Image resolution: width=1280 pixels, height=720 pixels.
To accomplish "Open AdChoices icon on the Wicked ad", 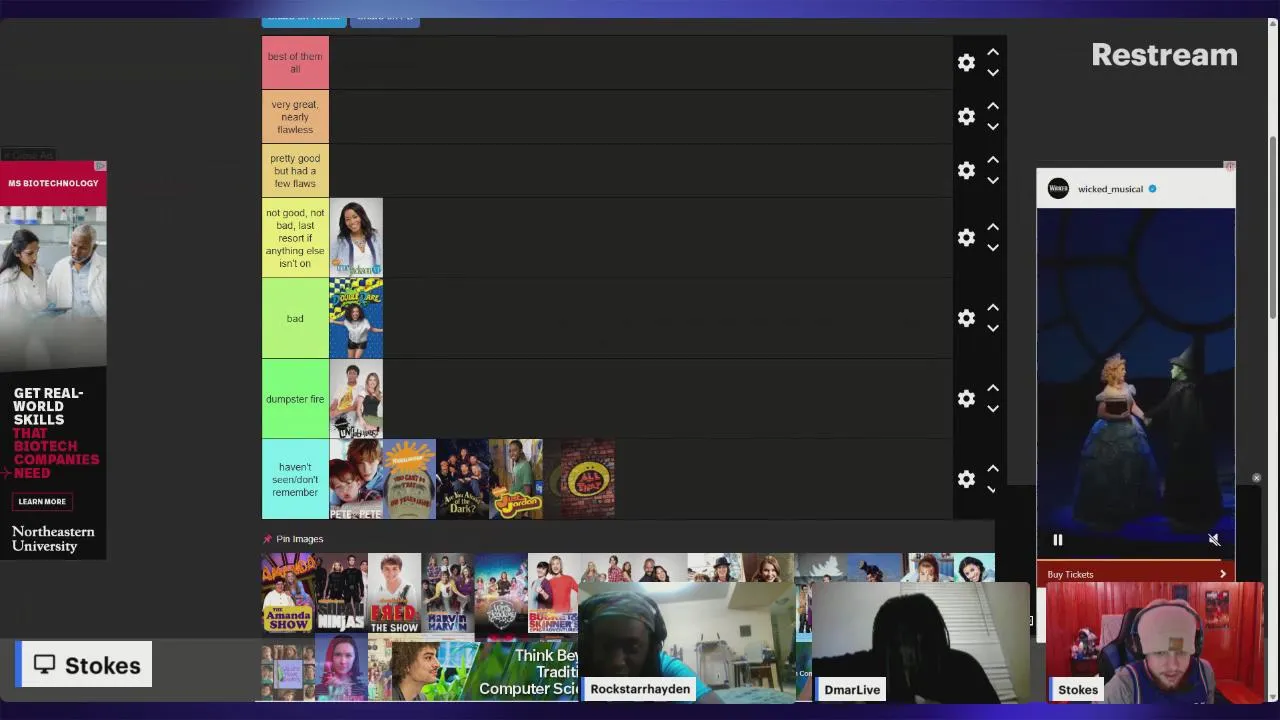I will point(1230,166).
